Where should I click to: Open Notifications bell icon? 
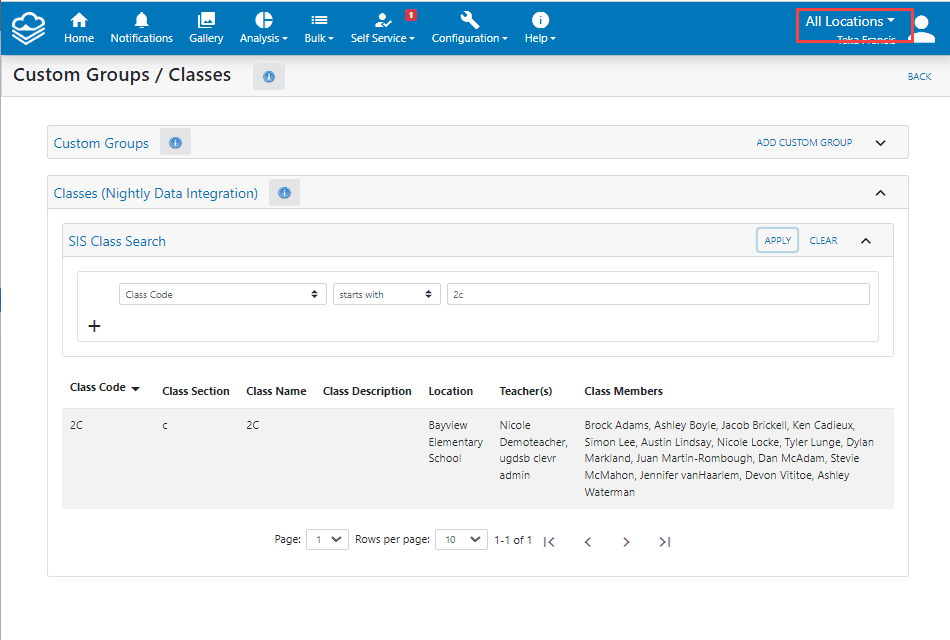(x=141, y=28)
